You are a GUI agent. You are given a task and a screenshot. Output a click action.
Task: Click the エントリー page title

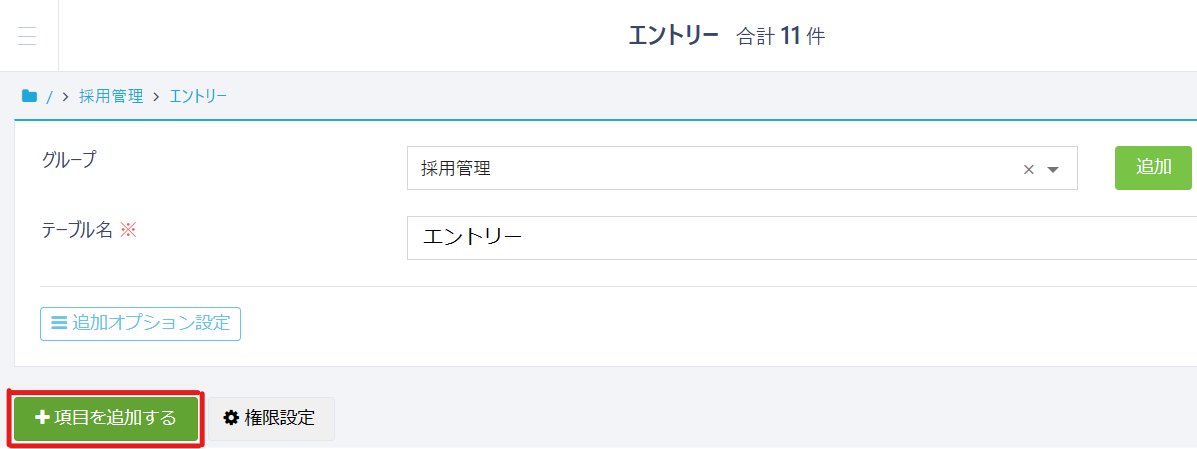pyautogui.click(x=673, y=36)
